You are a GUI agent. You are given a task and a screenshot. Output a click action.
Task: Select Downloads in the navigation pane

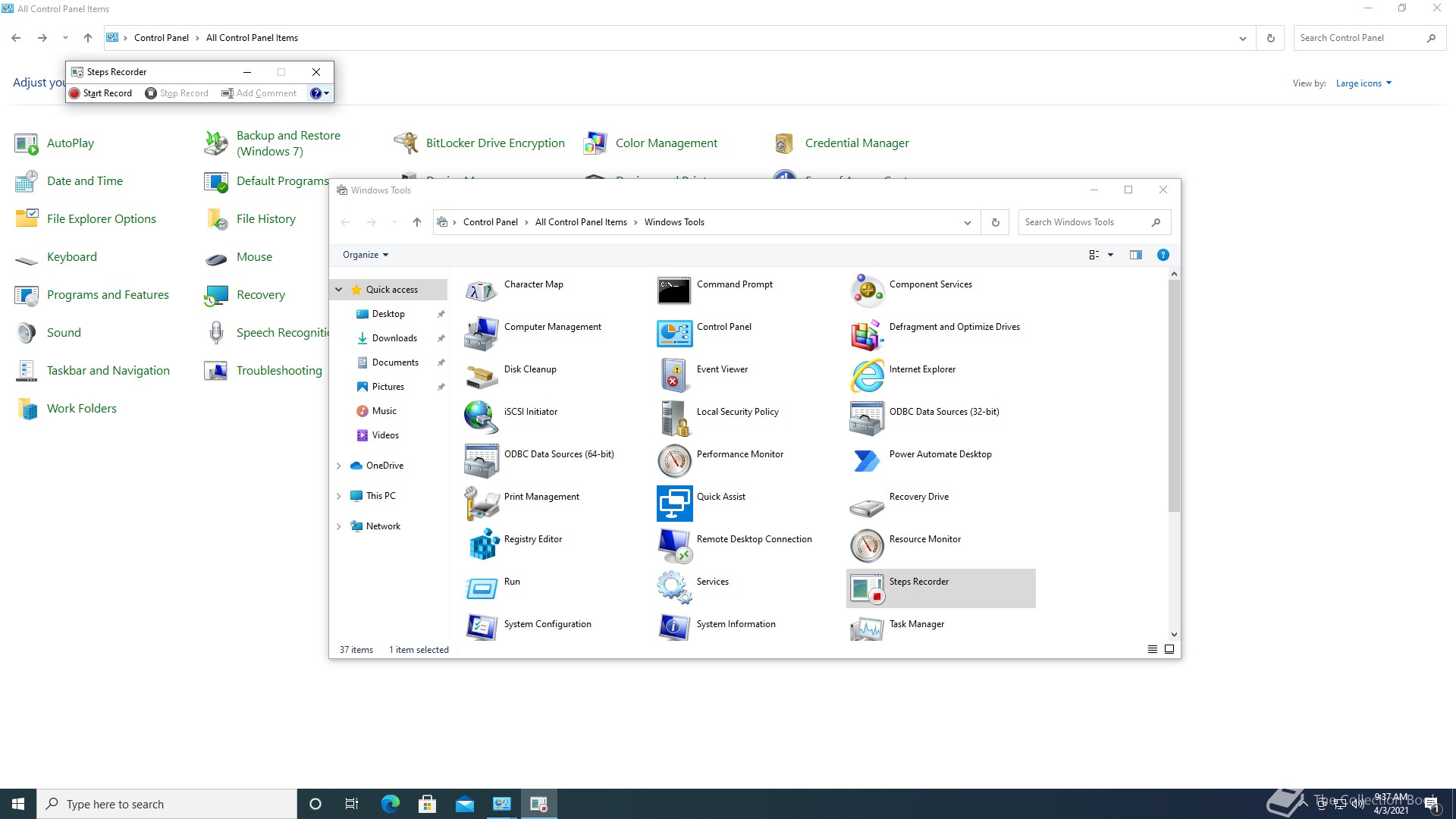[394, 338]
